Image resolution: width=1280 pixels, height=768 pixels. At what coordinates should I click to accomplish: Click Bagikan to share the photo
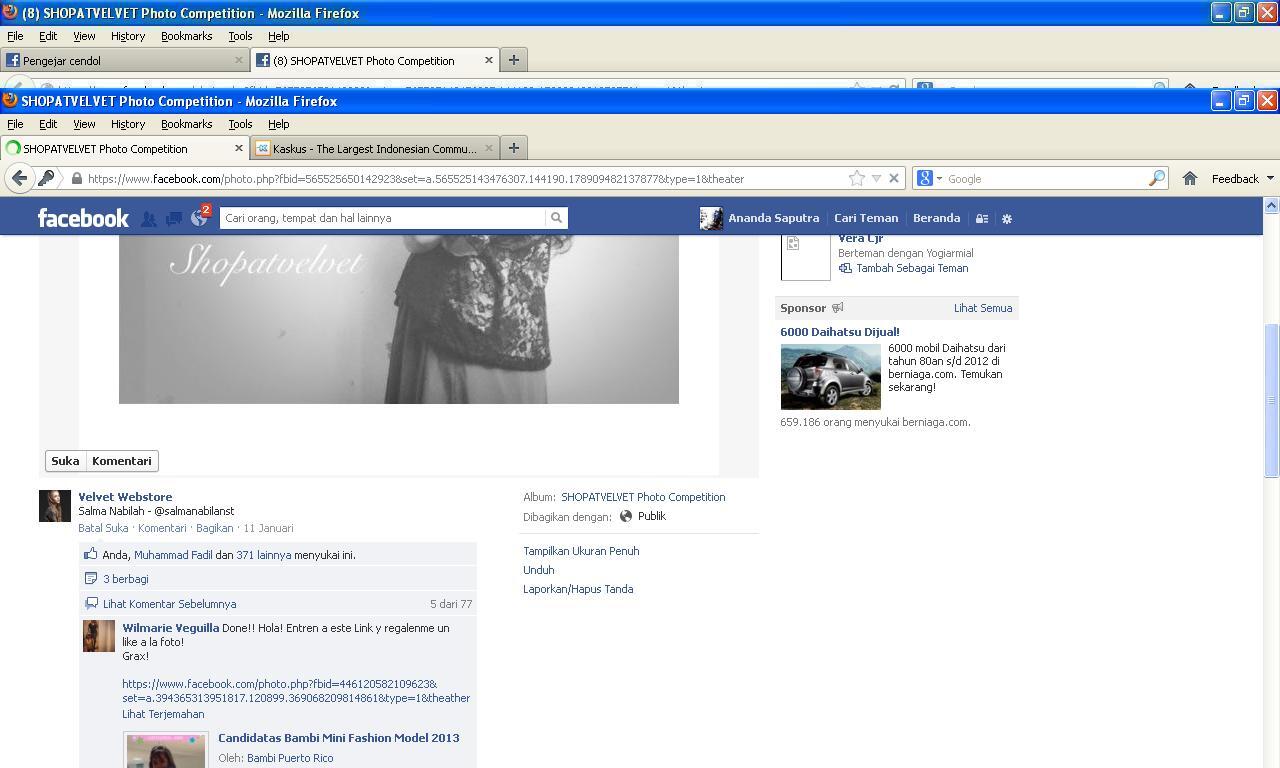[x=214, y=528]
